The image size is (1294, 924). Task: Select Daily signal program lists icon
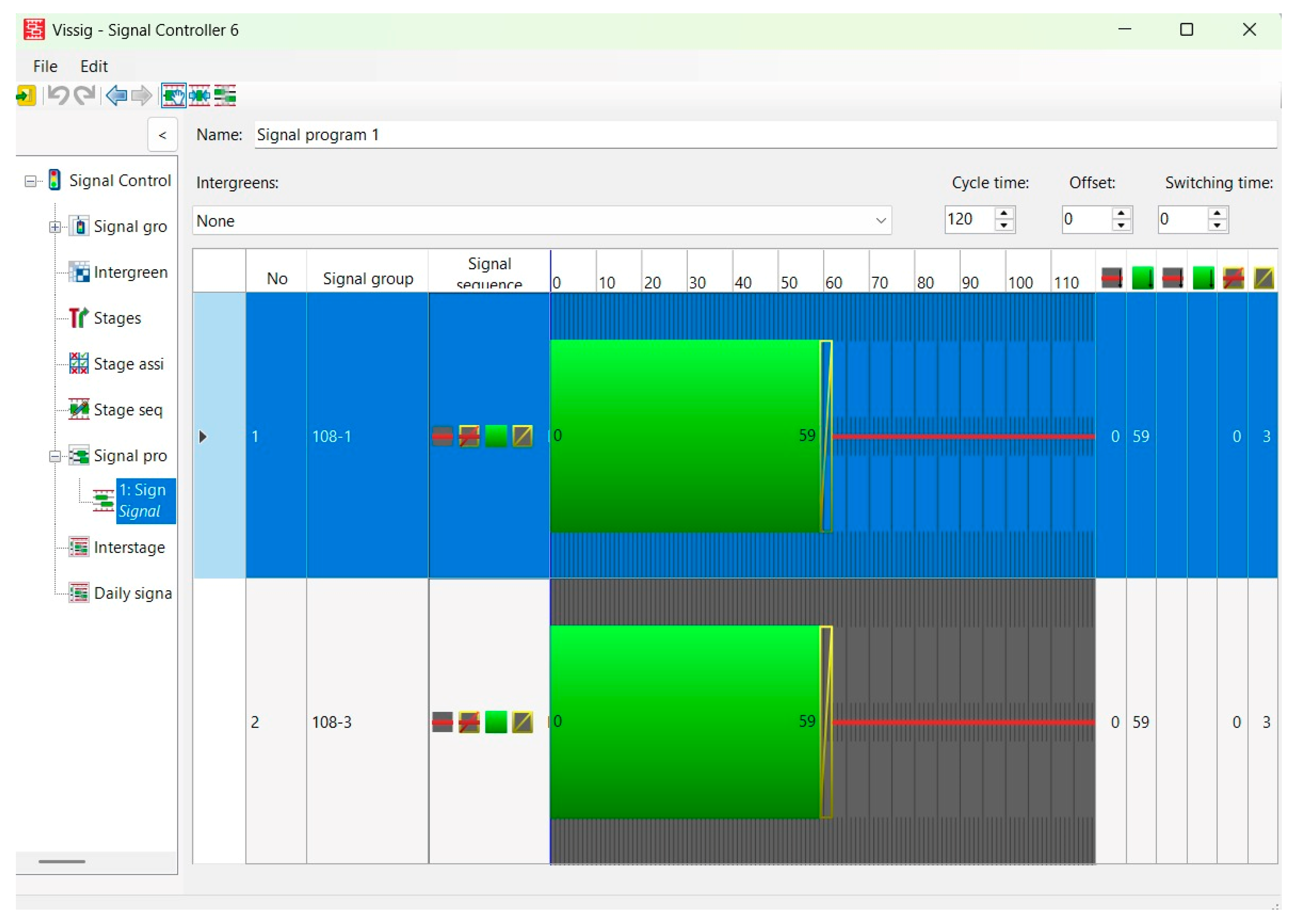tap(79, 592)
